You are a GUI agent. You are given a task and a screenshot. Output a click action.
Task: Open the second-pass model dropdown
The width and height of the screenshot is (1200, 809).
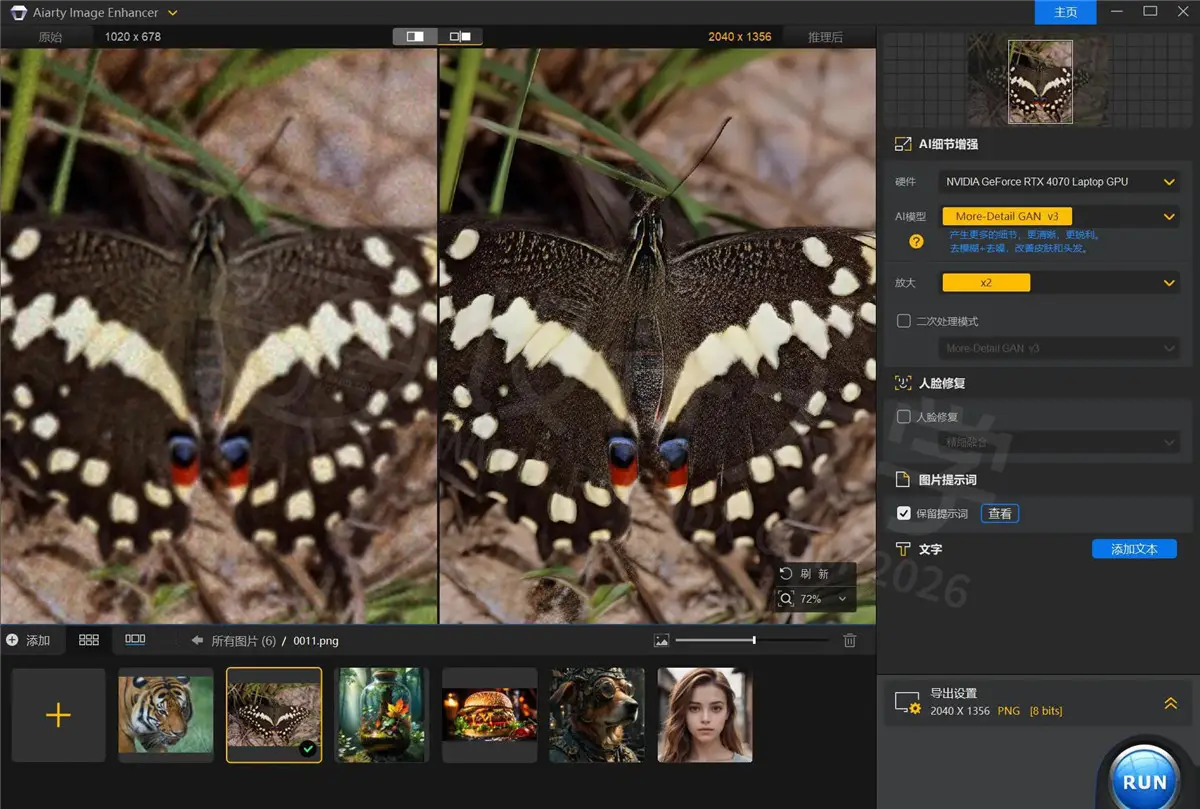coord(1060,348)
